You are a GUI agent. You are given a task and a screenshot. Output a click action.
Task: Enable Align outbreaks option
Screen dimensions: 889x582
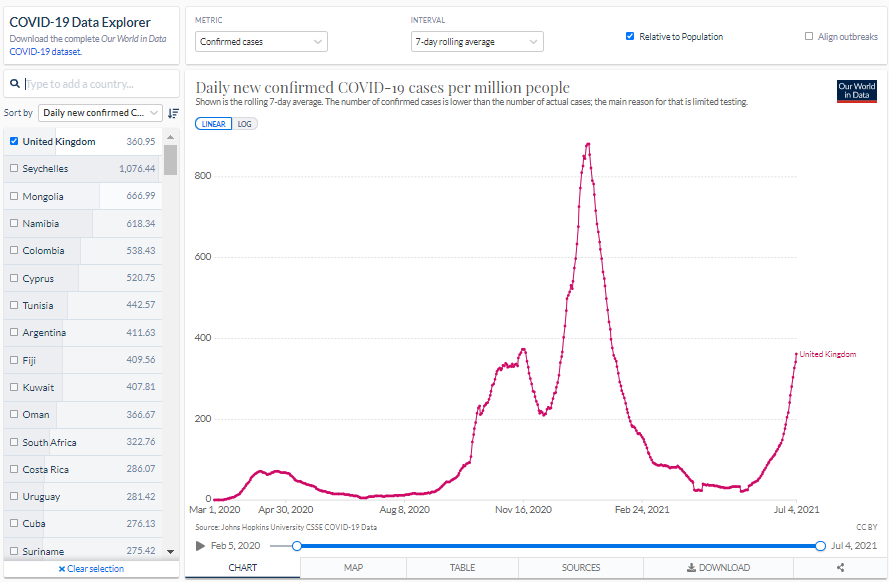(x=809, y=36)
